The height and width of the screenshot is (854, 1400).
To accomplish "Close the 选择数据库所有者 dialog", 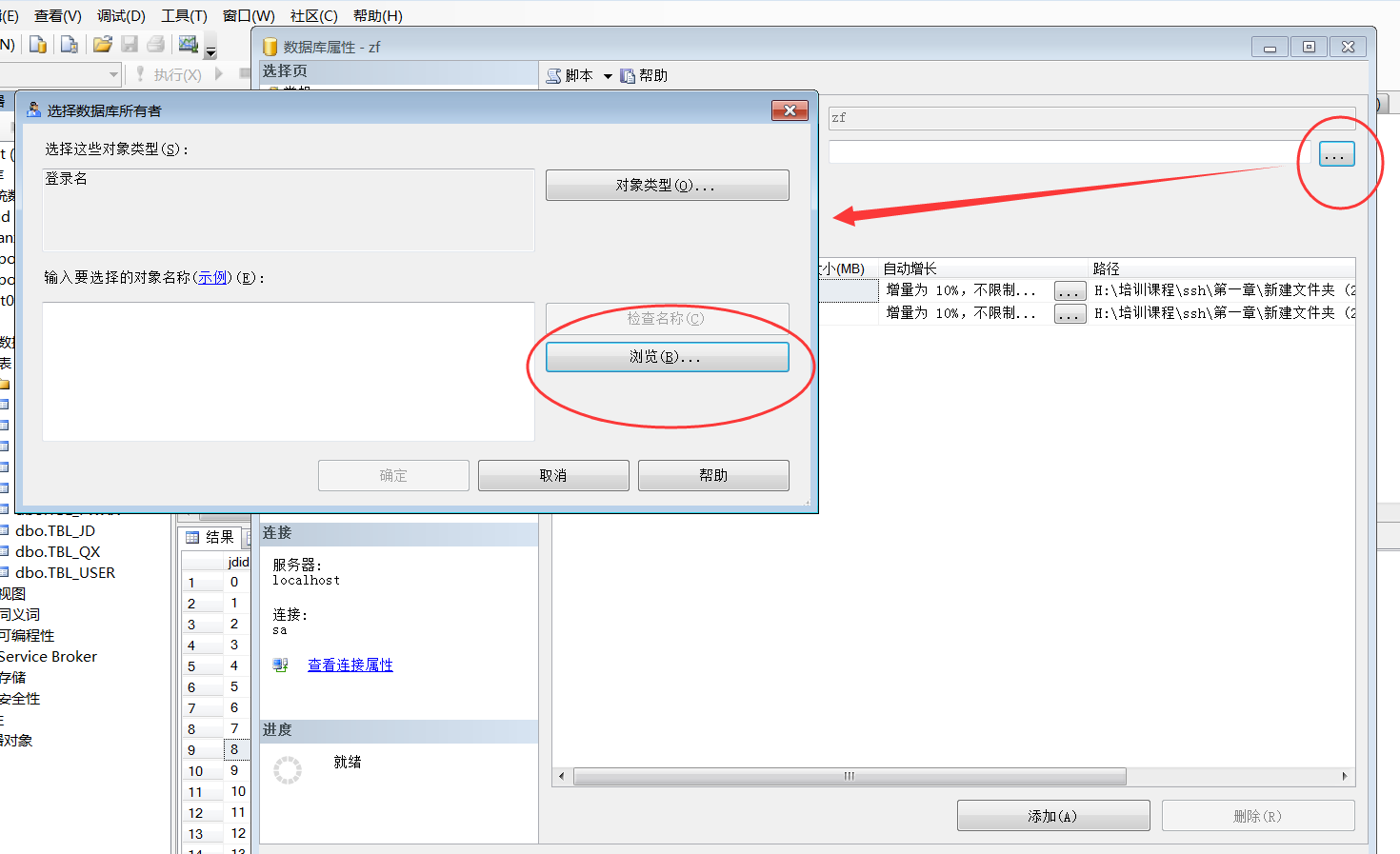I will point(790,110).
